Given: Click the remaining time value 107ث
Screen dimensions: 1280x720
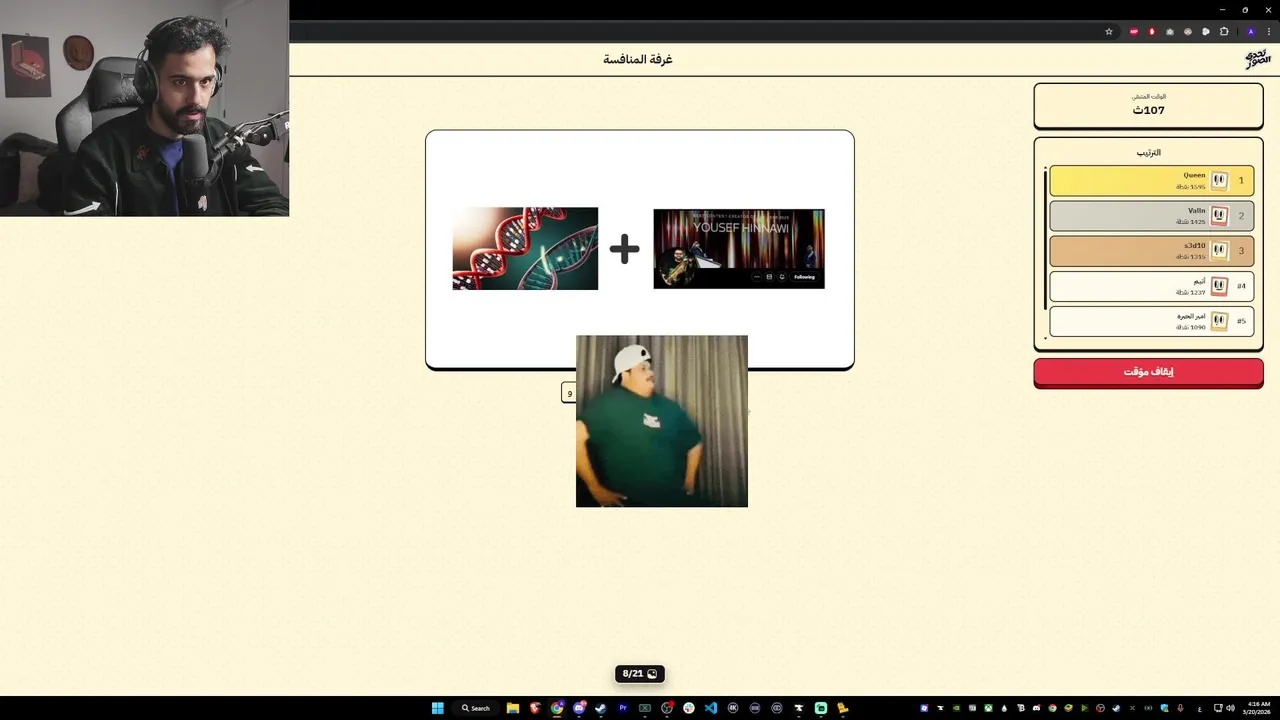Looking at the screenshot, I should (x=1149, y=110).
